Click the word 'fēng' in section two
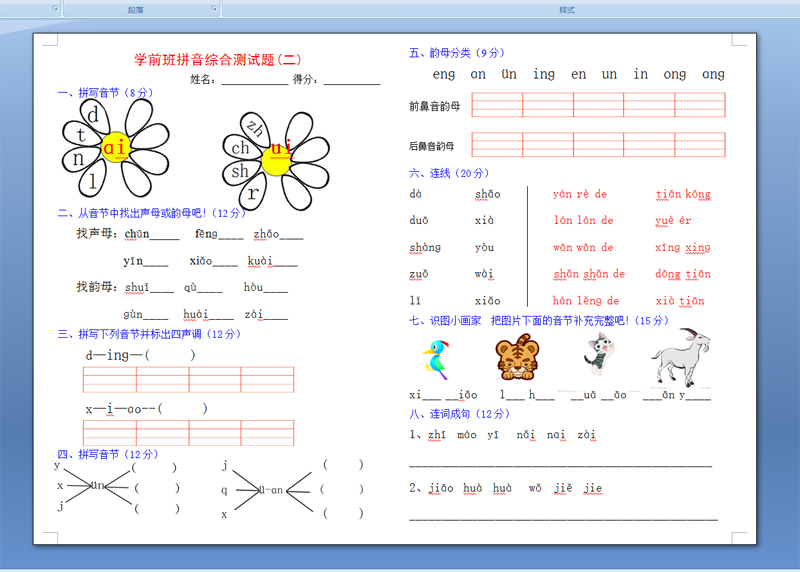 (x=206, y=234)
